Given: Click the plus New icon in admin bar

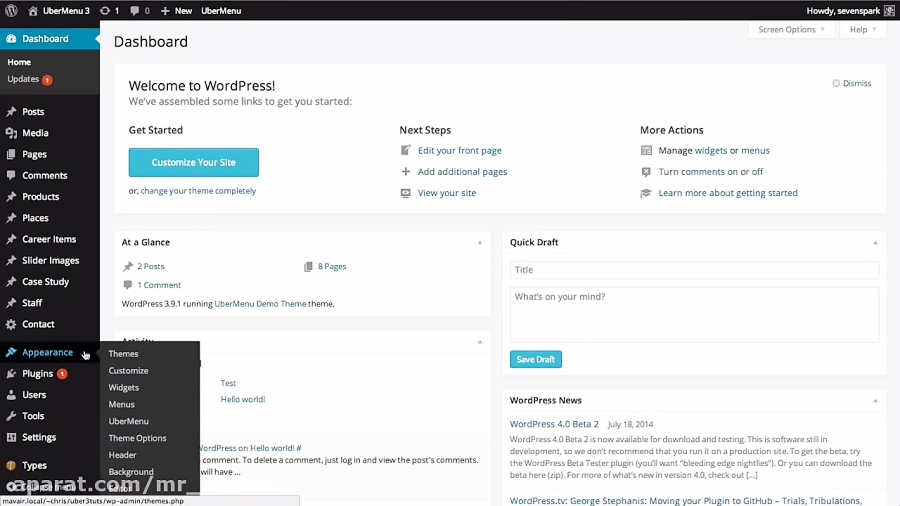Looking at the screenshot, I should click(x=165, y=10).
